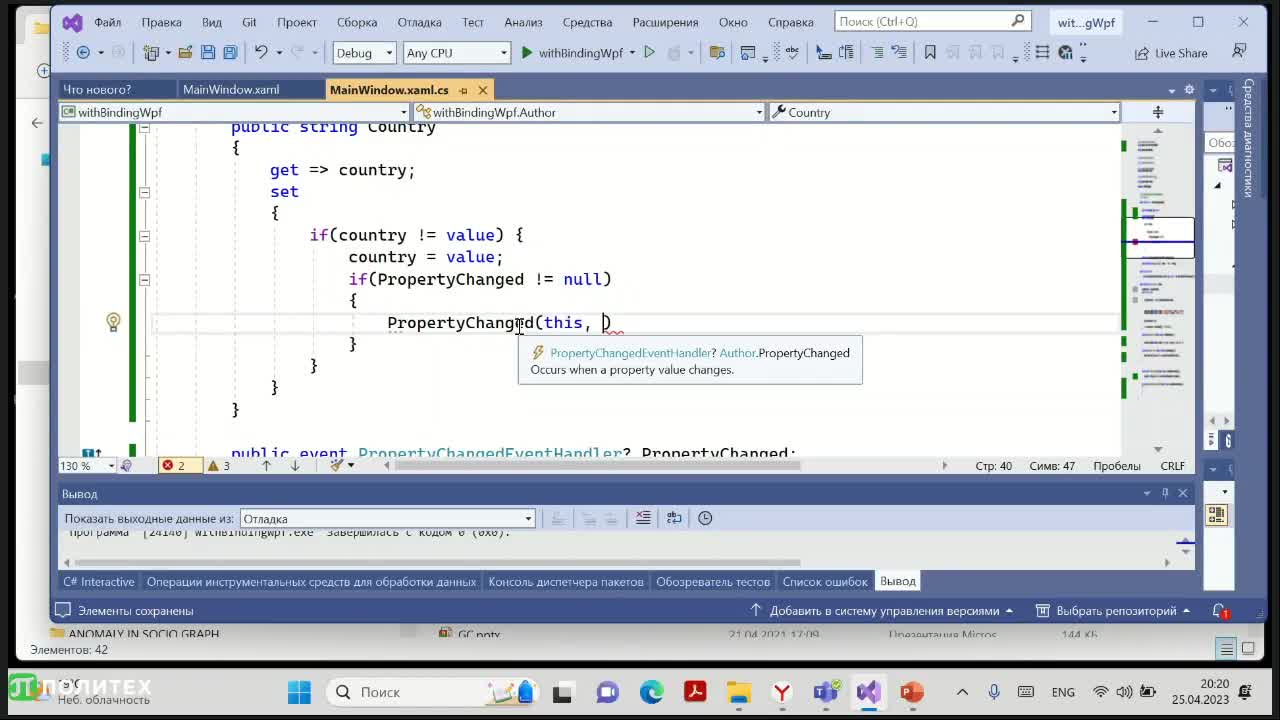Click the Save All toolbar icon
The height and width of the screenshot is (720, 1280).
230,53
